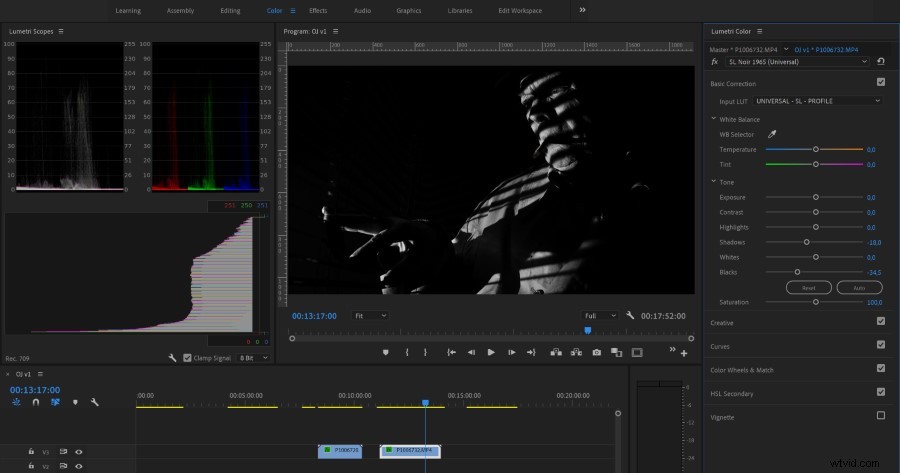900x473 pixels.
Task: Click the Extract button icon
Action: 576,352
